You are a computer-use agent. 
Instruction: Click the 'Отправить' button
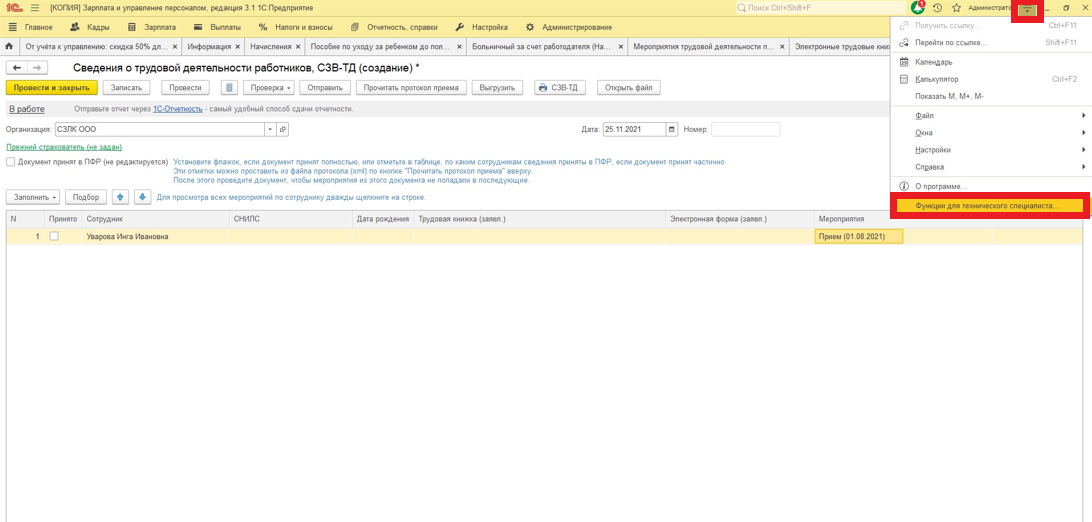tap(325, 88)
